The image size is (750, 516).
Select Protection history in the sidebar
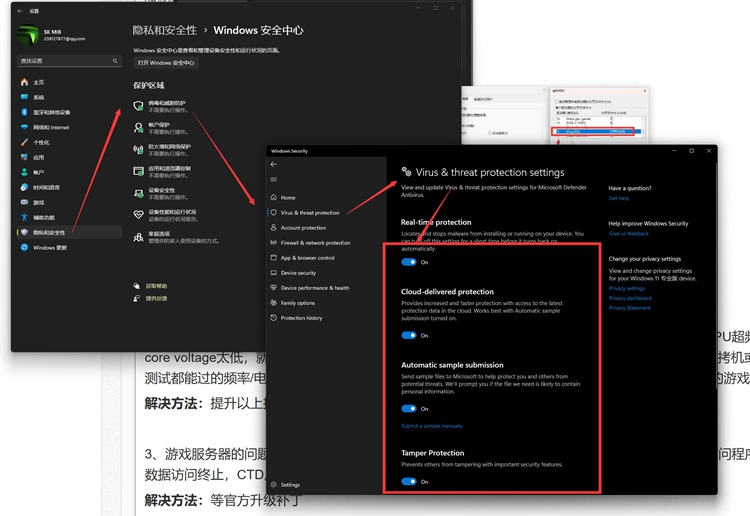301,318
